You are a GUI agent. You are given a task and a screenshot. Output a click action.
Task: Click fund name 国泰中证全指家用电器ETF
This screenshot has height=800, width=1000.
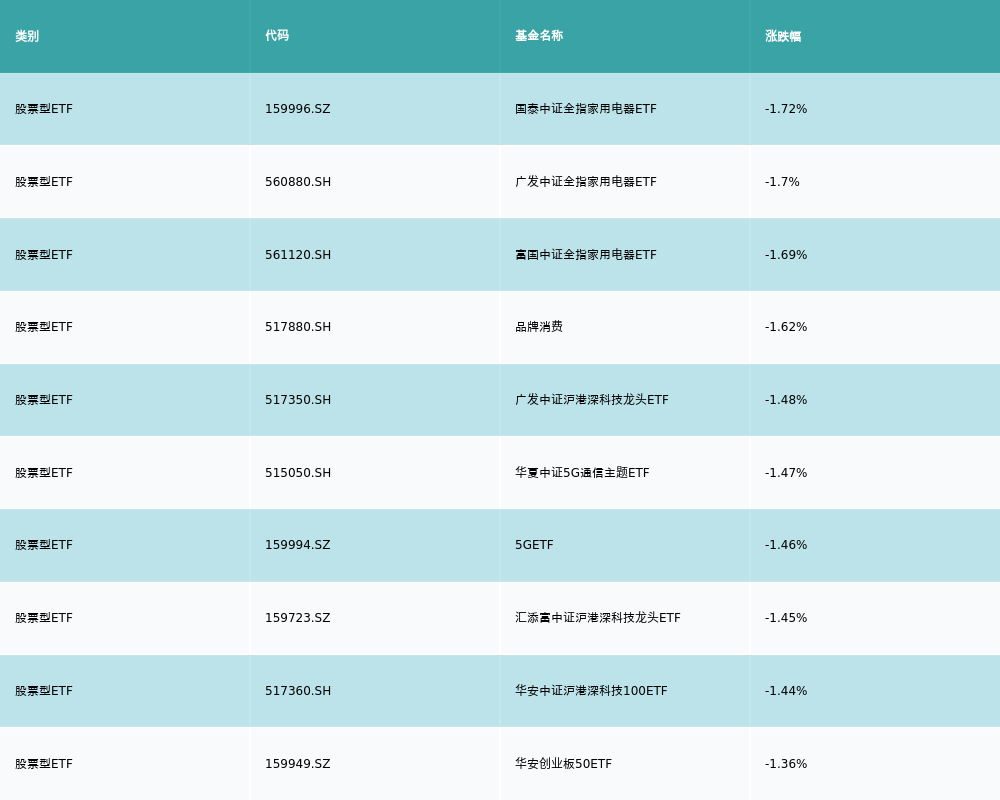pos(585,109)
